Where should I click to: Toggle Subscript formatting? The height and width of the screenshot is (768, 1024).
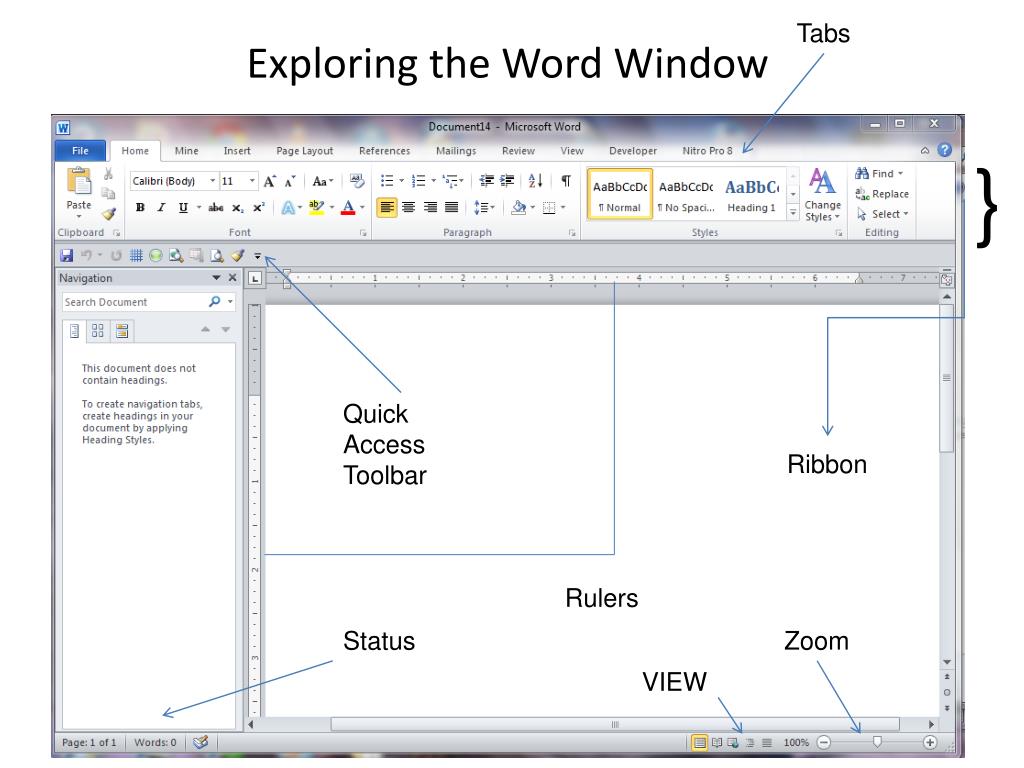(x=238, y=208)
